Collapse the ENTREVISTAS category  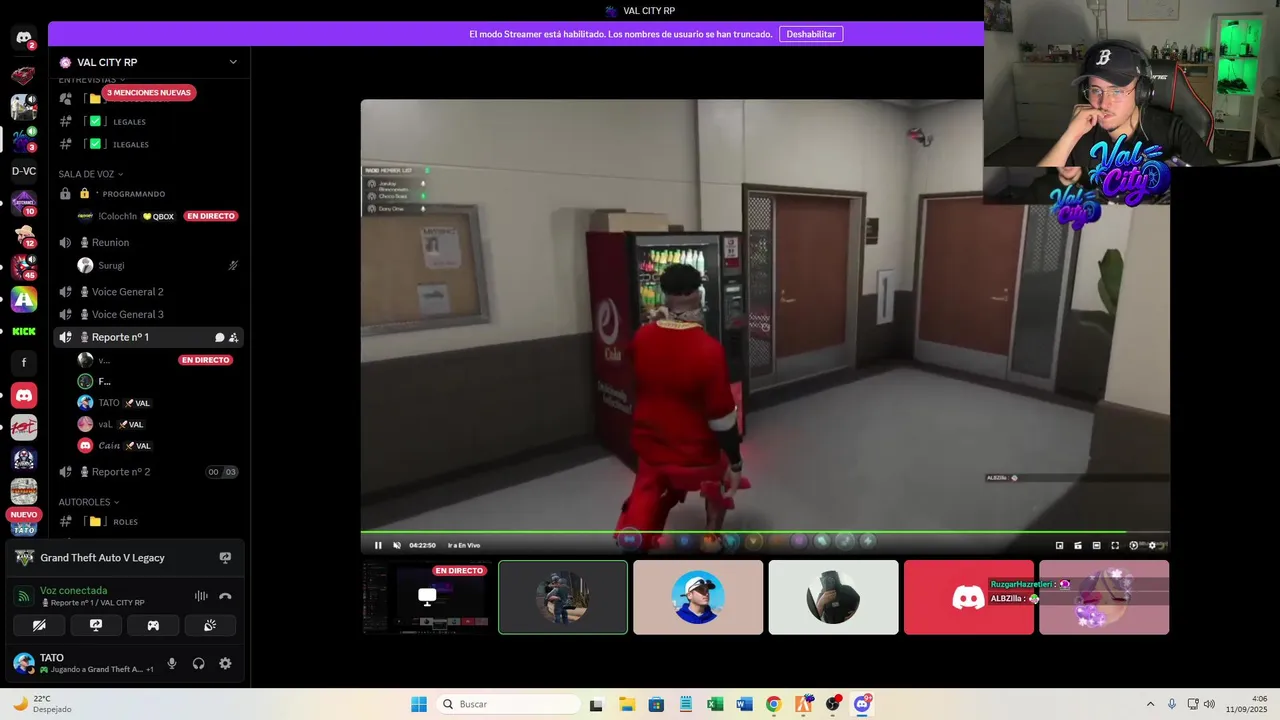91,80
